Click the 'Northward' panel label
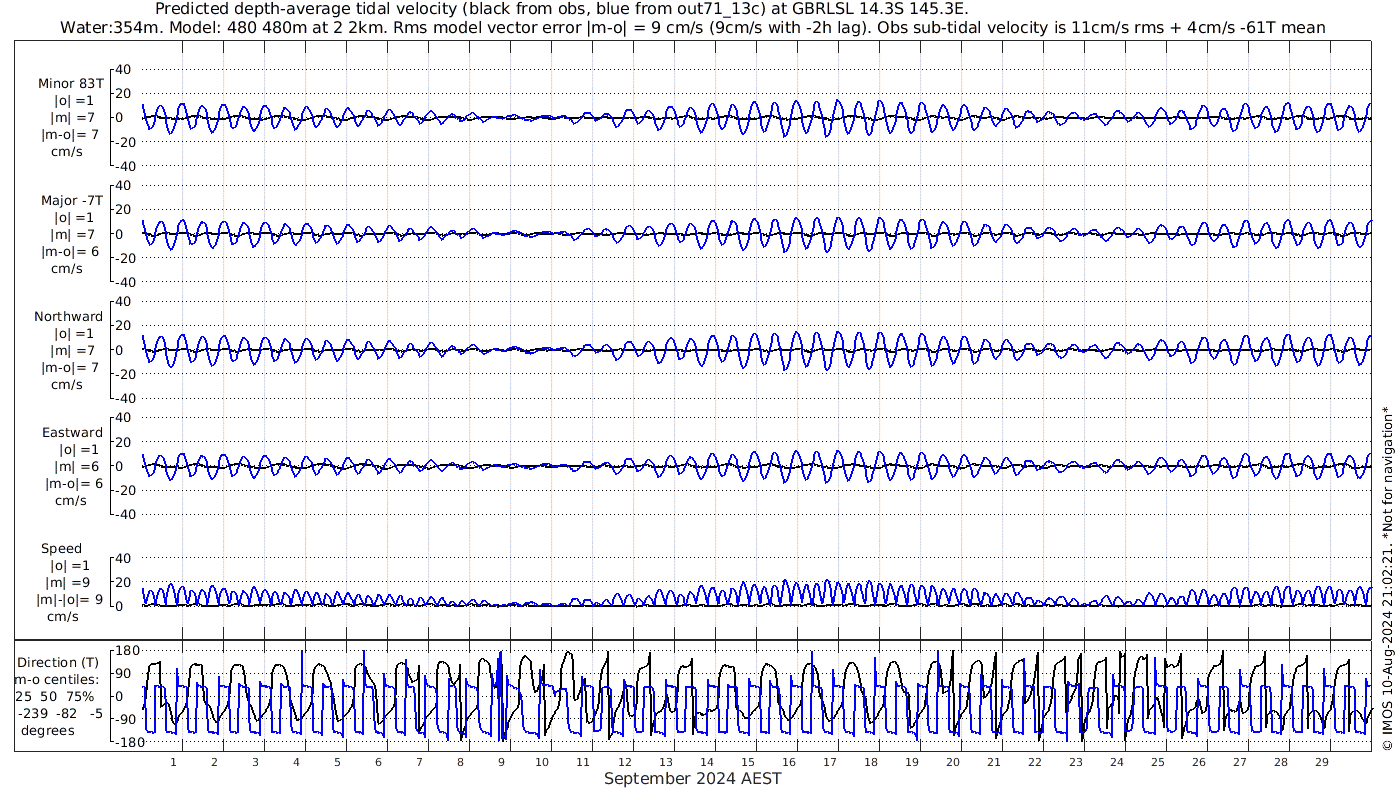1400x800 pixels. coord(68,316)
